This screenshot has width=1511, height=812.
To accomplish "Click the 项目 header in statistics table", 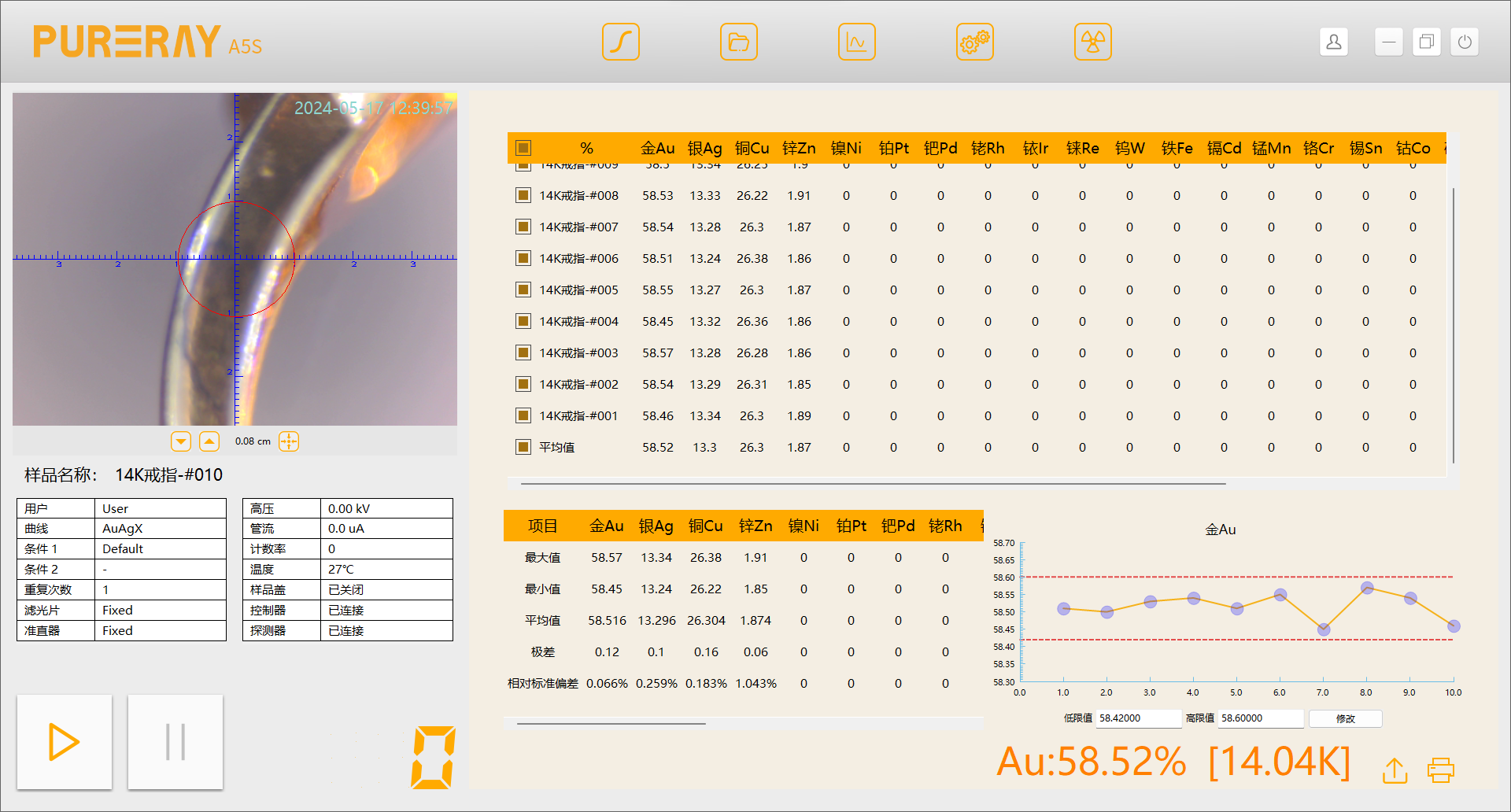I will click(543, 526).
